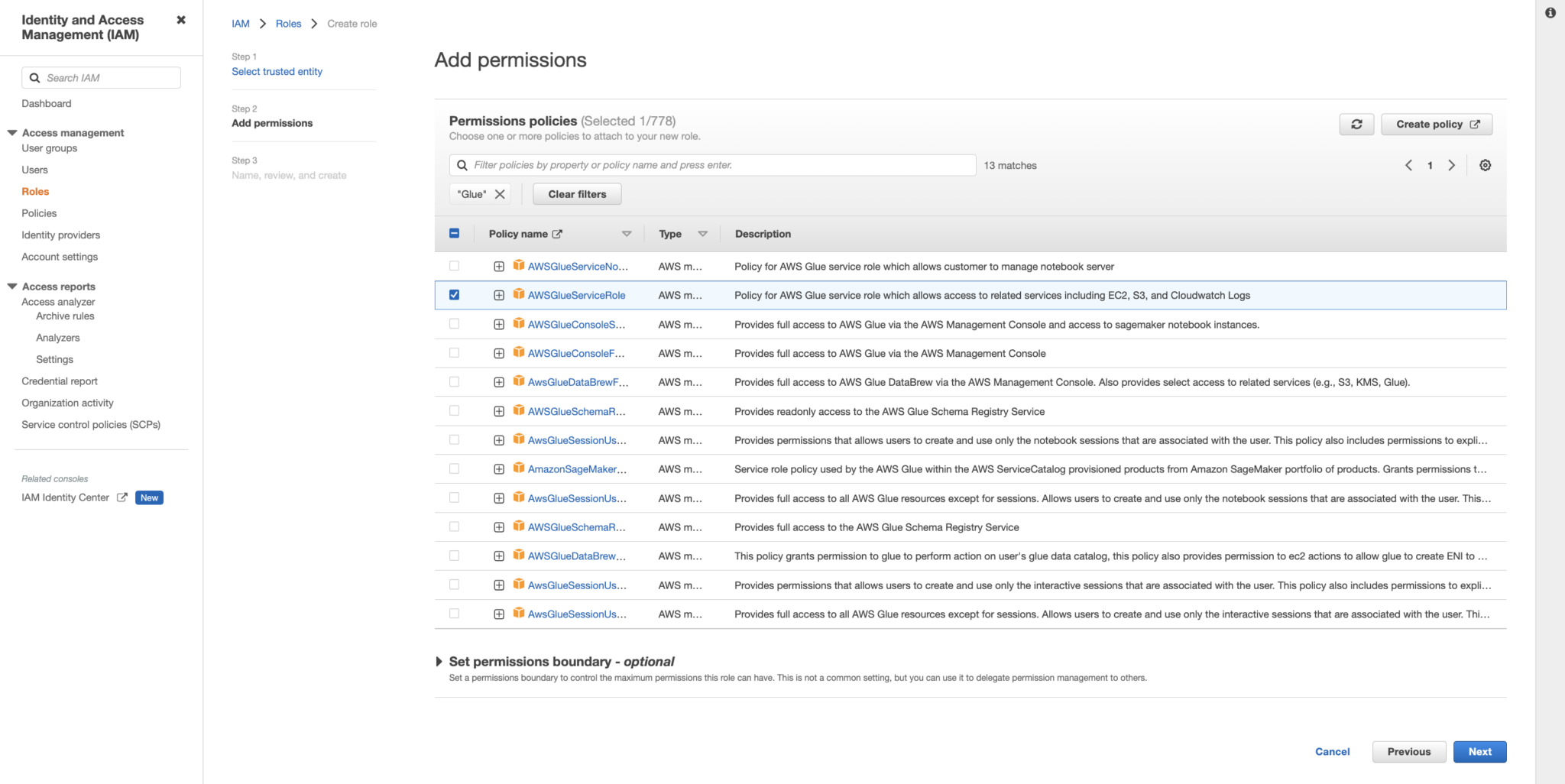Click the AWS managed icon beside AWSGlueServiceRole
The width and height of the screenshot is (1565, 784).
click(x=518, y=294)
